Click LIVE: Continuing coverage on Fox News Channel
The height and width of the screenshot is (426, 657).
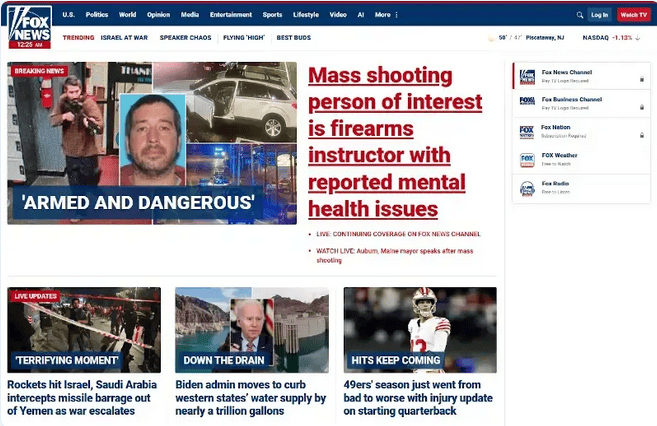(x=398, y=234)
